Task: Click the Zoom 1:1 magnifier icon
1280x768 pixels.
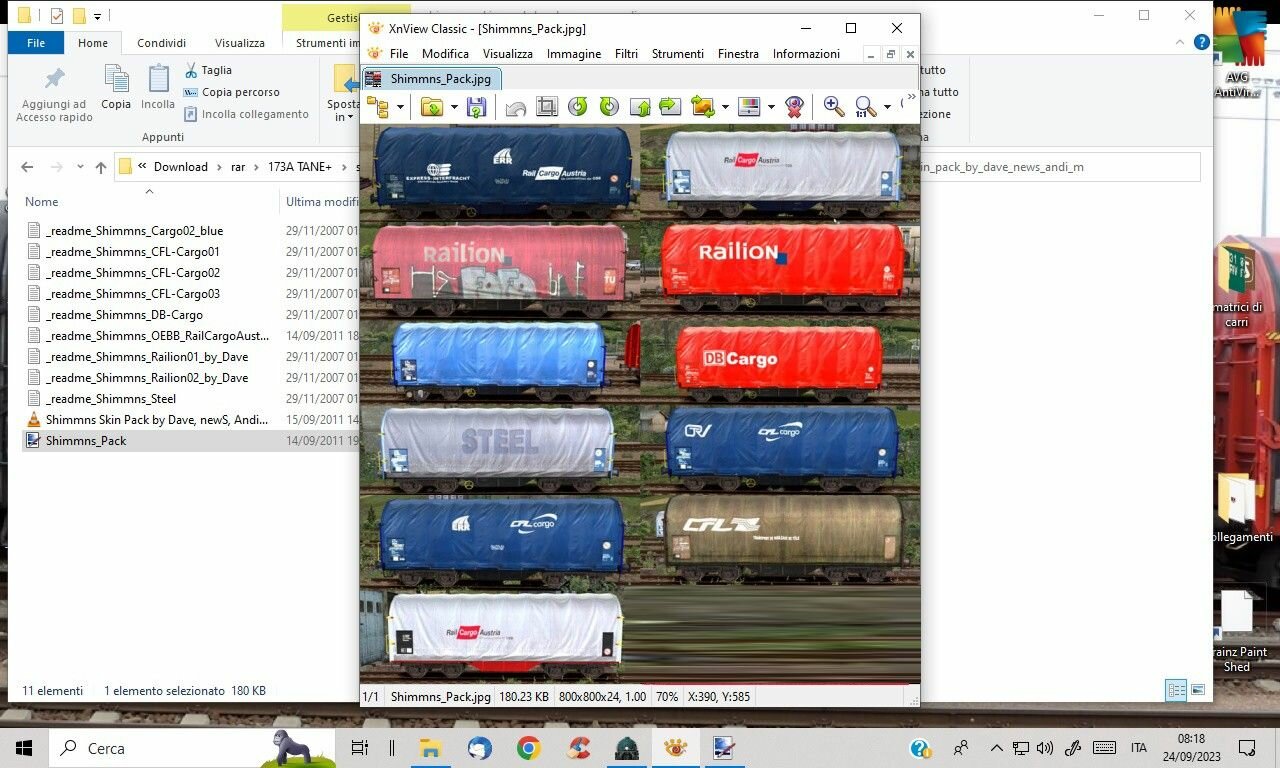Action: pos(866,107)
